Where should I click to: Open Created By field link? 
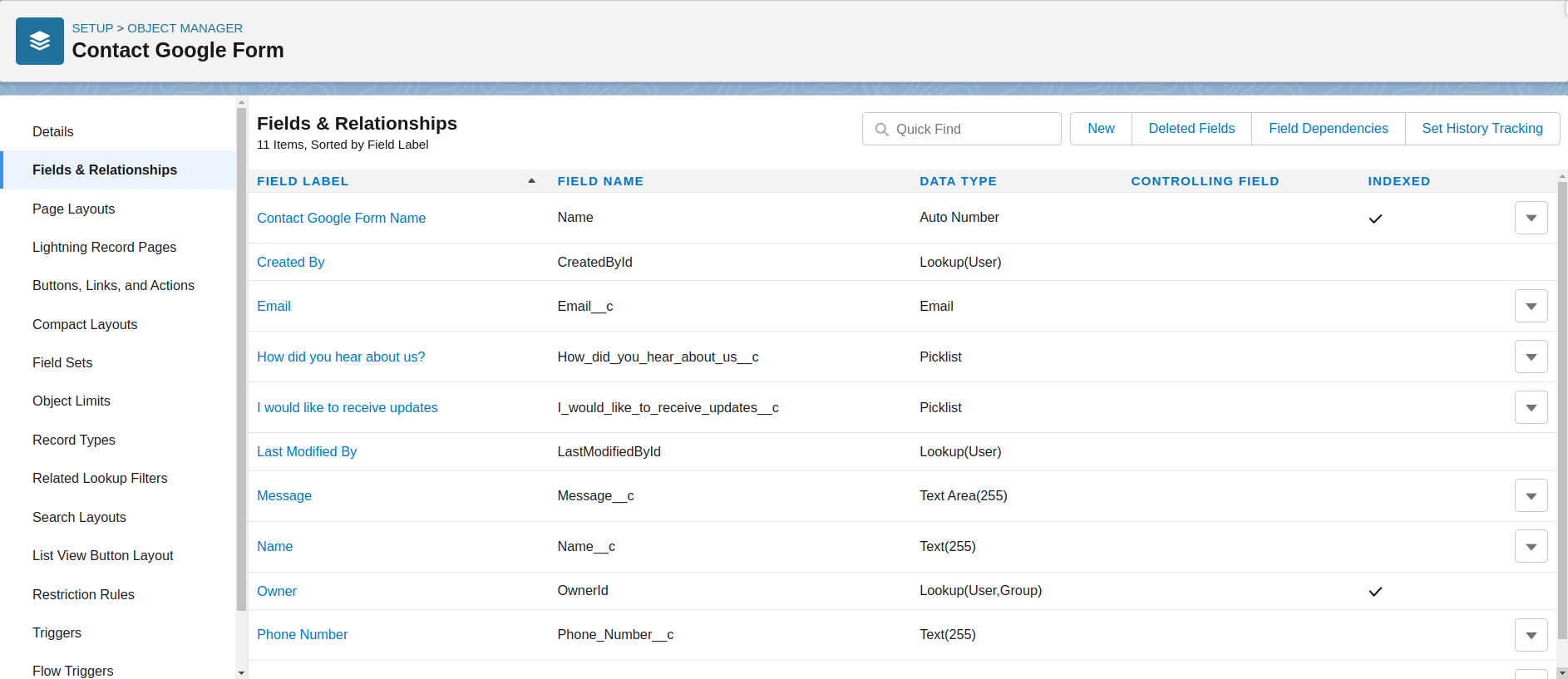pyautogui.click(x=291, y=262)
